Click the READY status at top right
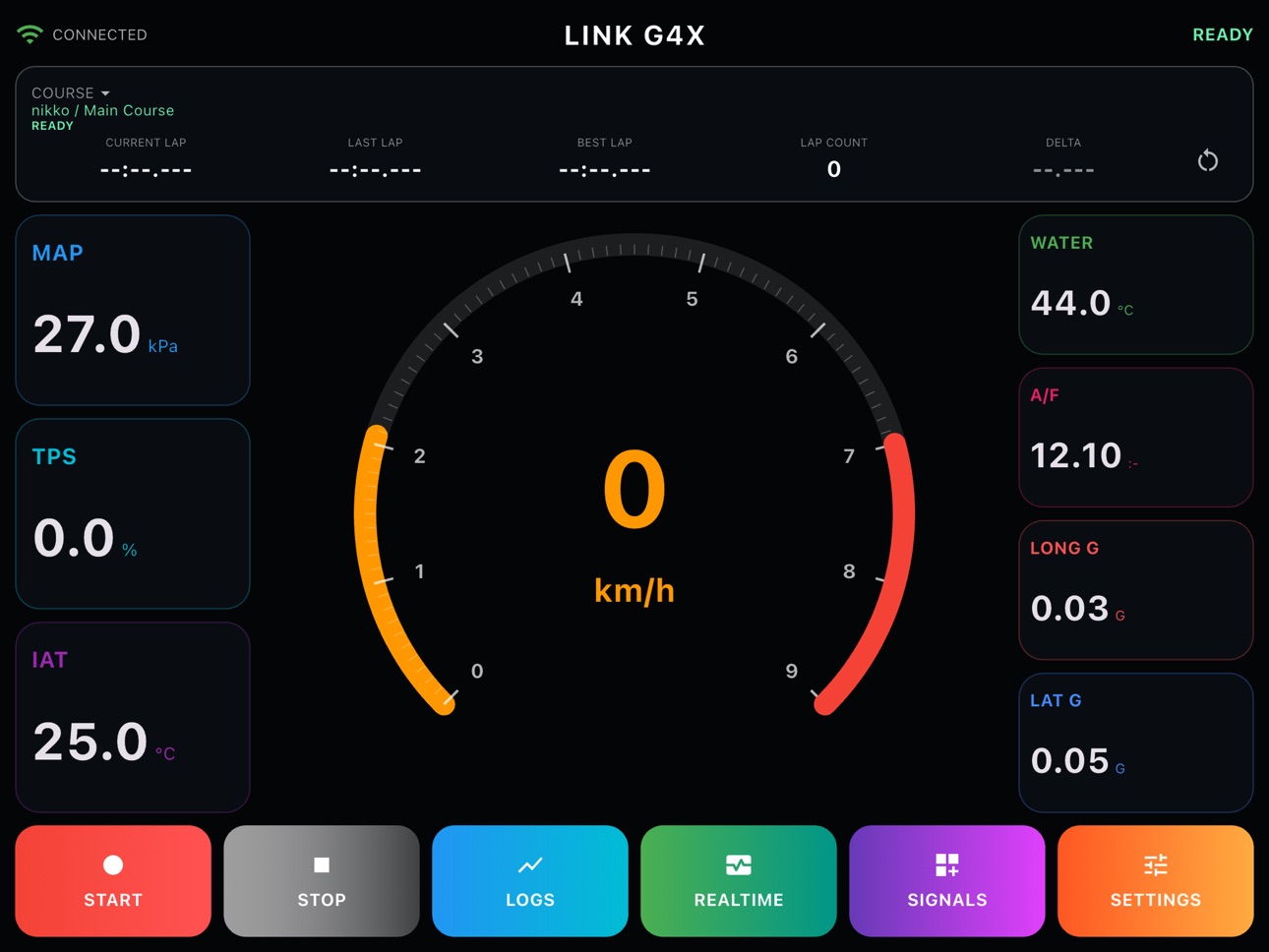The image size is (1269, 952). 1223,34
